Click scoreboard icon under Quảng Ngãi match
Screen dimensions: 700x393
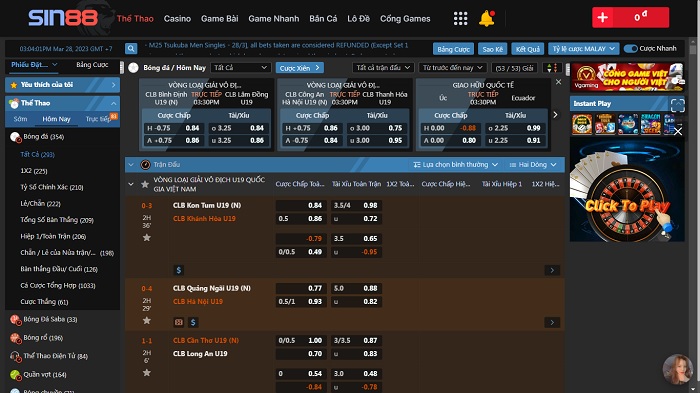click(x=179, y=322)
